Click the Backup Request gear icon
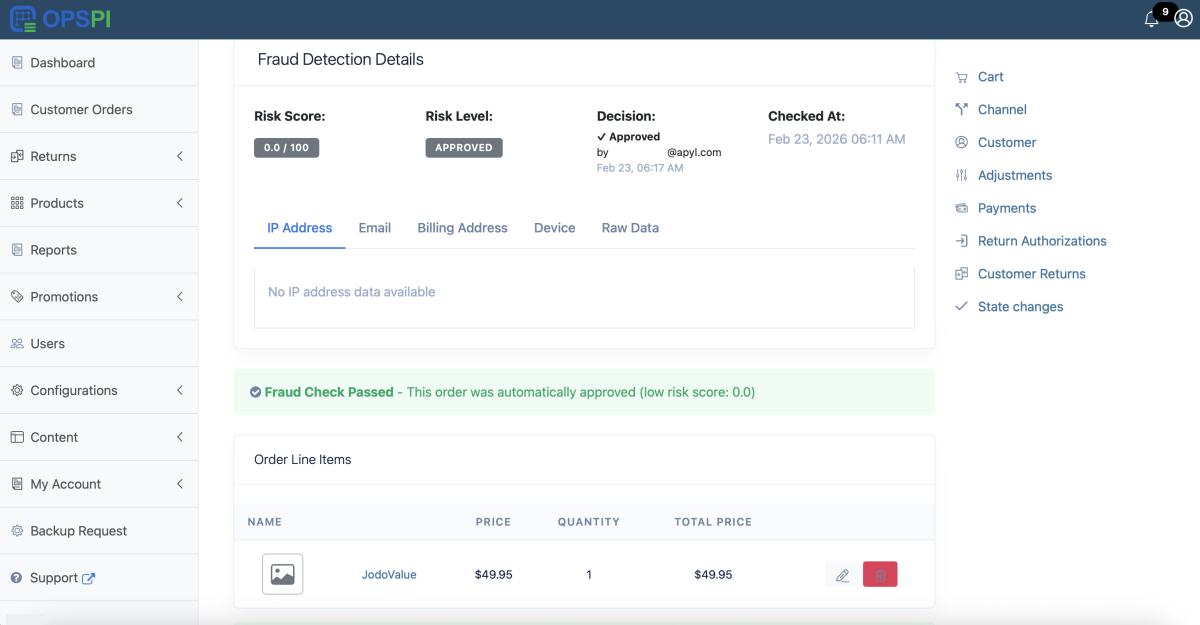The height and width of the screenshot is (625, 1200). tap(17, 531)
